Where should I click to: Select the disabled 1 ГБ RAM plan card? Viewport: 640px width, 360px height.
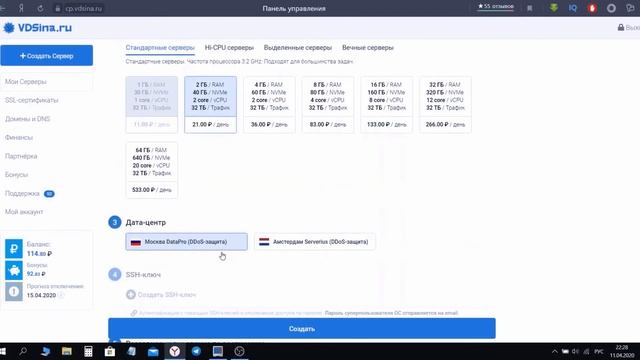click(x=151, y=104)
